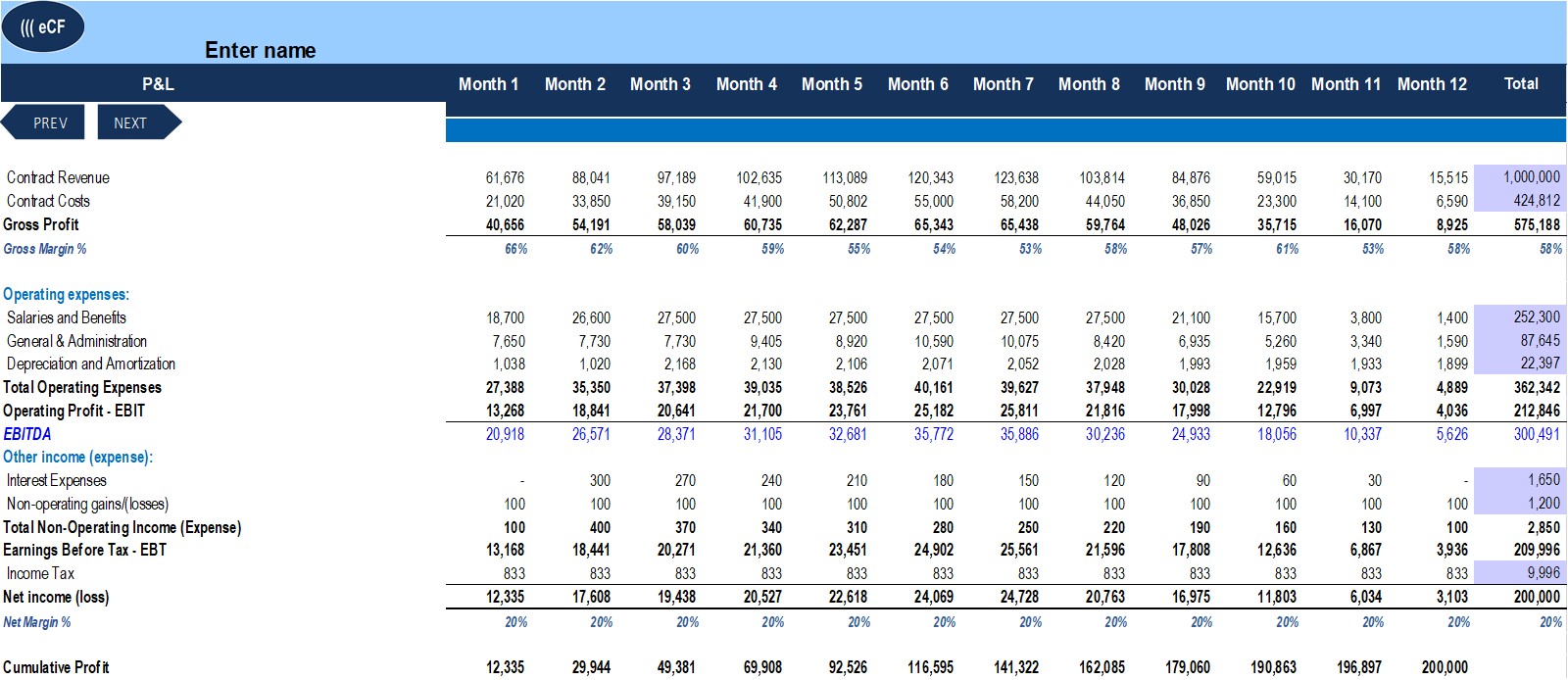Click the Interest Expenses row label

56,480
